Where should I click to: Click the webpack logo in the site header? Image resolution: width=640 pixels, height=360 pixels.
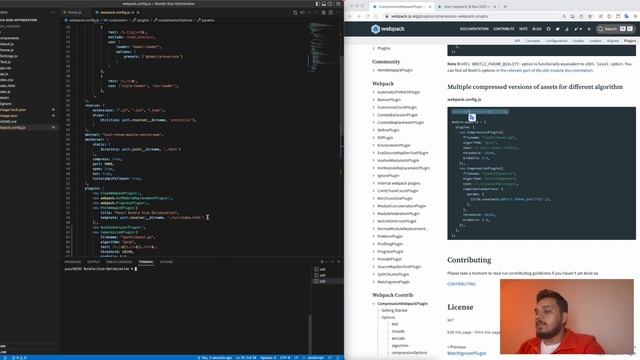[x=388, y=29]
